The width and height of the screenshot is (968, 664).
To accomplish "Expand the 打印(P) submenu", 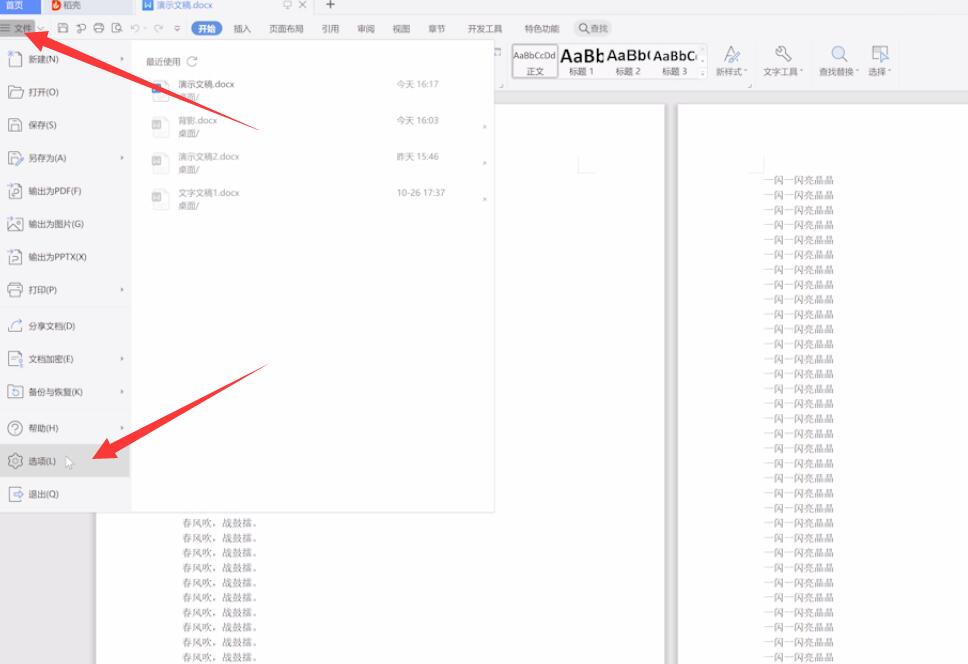I will 65,289.
